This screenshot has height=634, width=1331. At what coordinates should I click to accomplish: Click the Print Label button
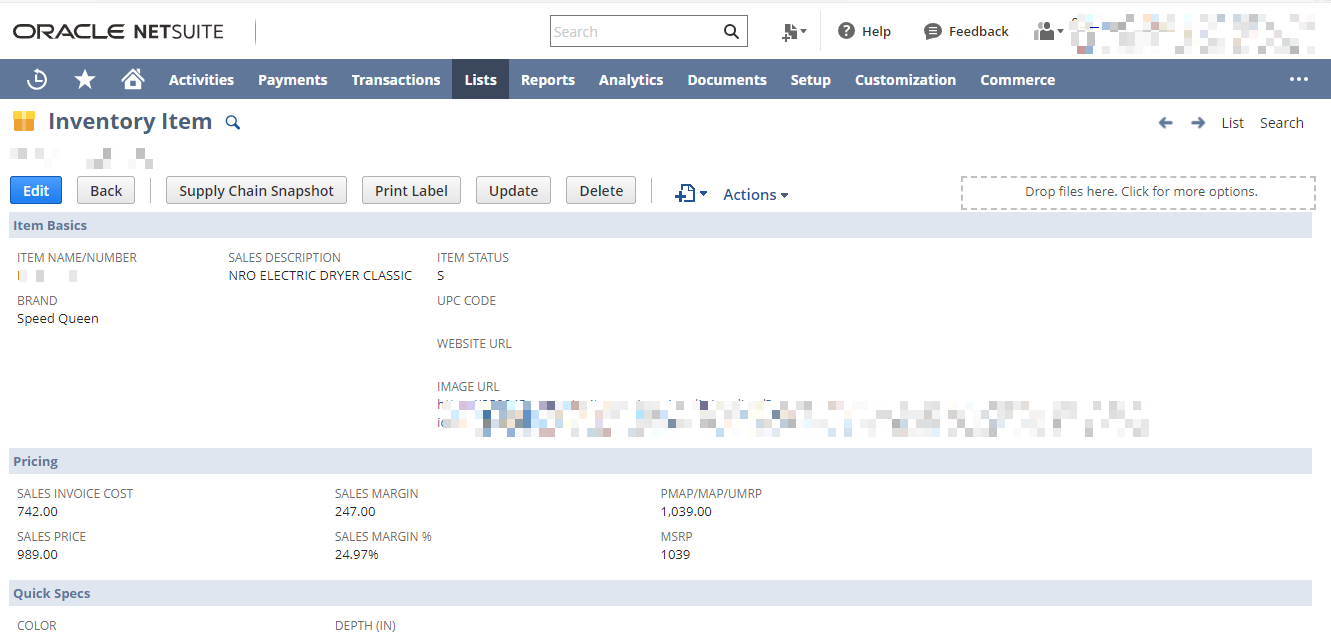click(411, 190)
